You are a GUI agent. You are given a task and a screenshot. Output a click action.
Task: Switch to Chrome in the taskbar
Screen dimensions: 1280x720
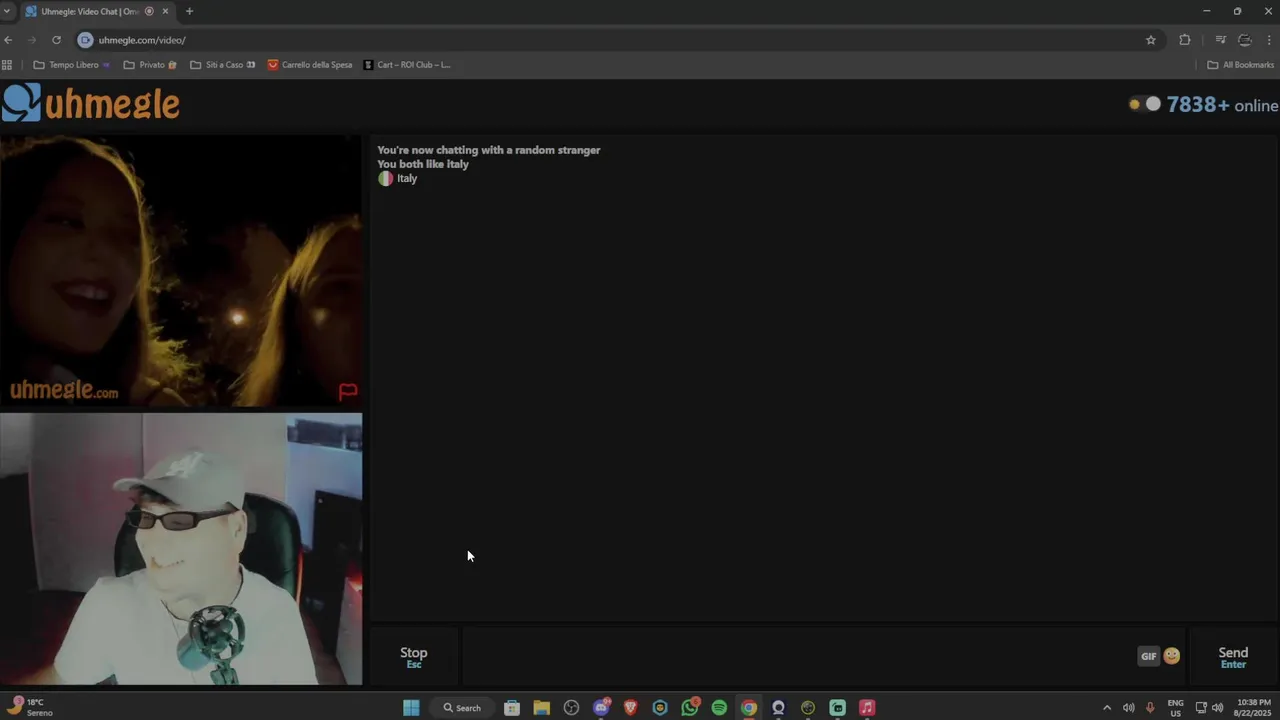click(x=749, y=708)
